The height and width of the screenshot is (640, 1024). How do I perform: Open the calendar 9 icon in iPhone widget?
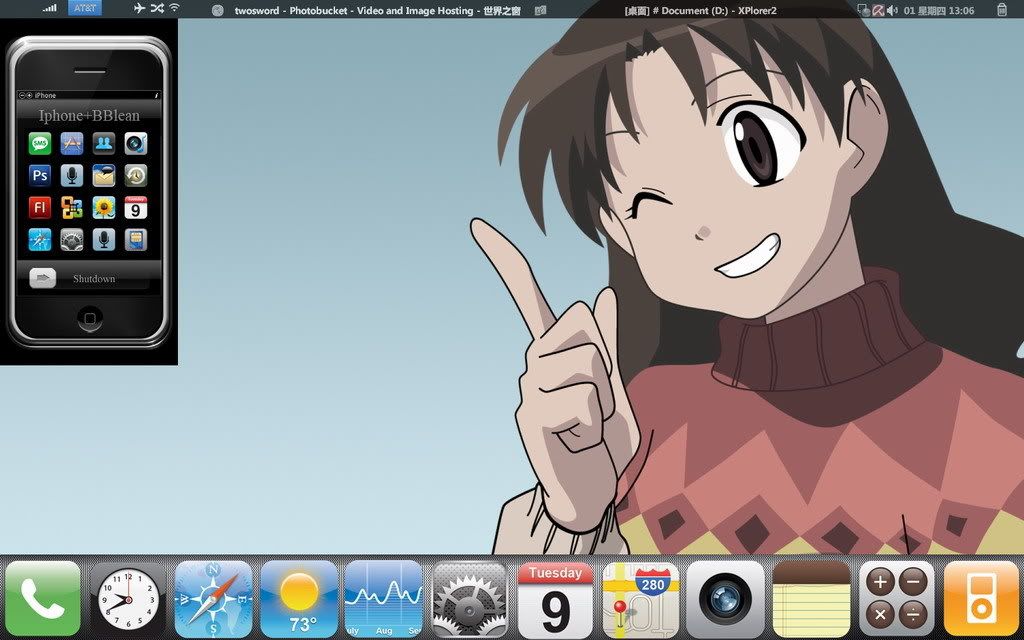(x=136, y=208)
